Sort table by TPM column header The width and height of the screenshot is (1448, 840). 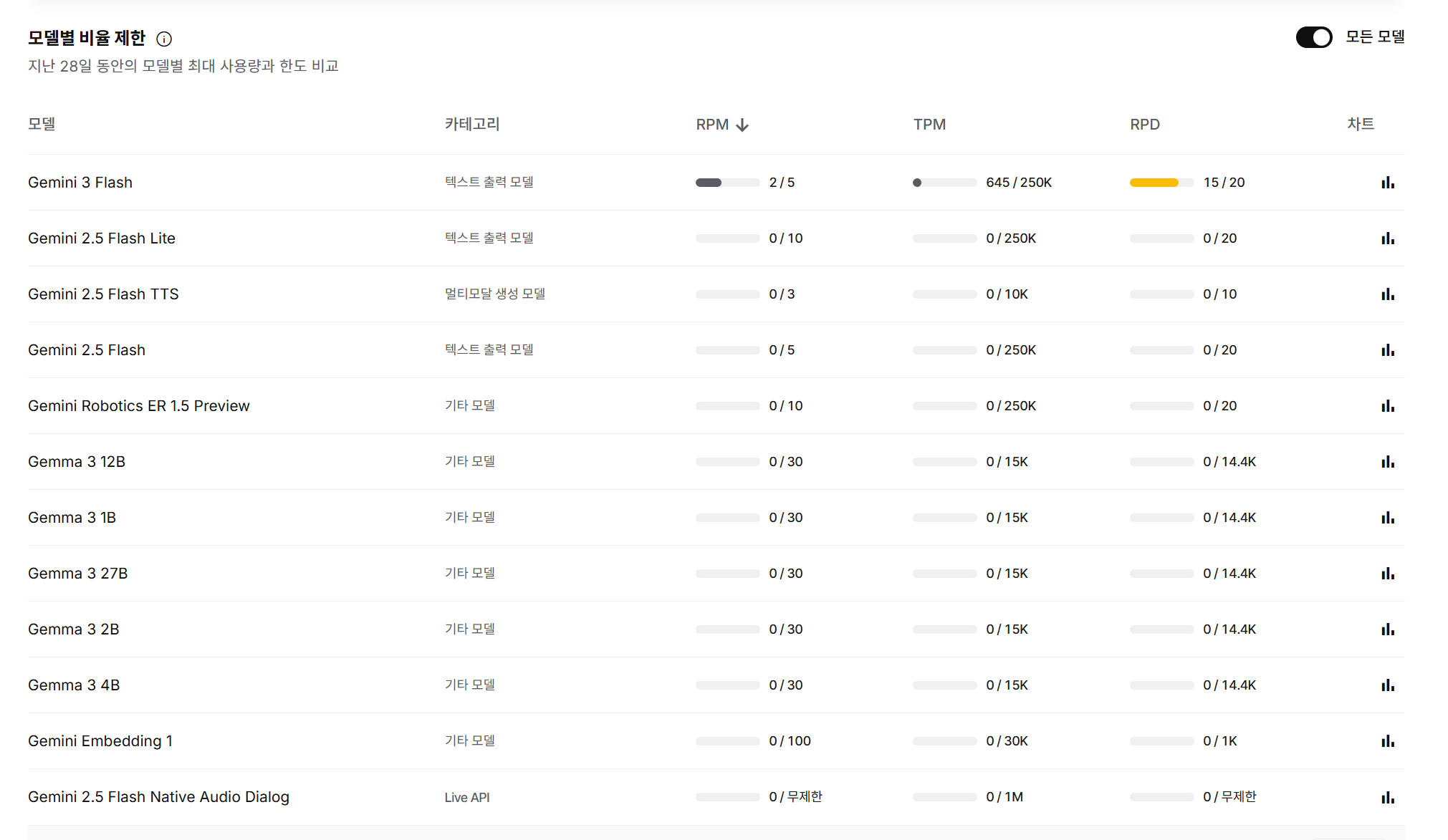(x=929, y=125)
